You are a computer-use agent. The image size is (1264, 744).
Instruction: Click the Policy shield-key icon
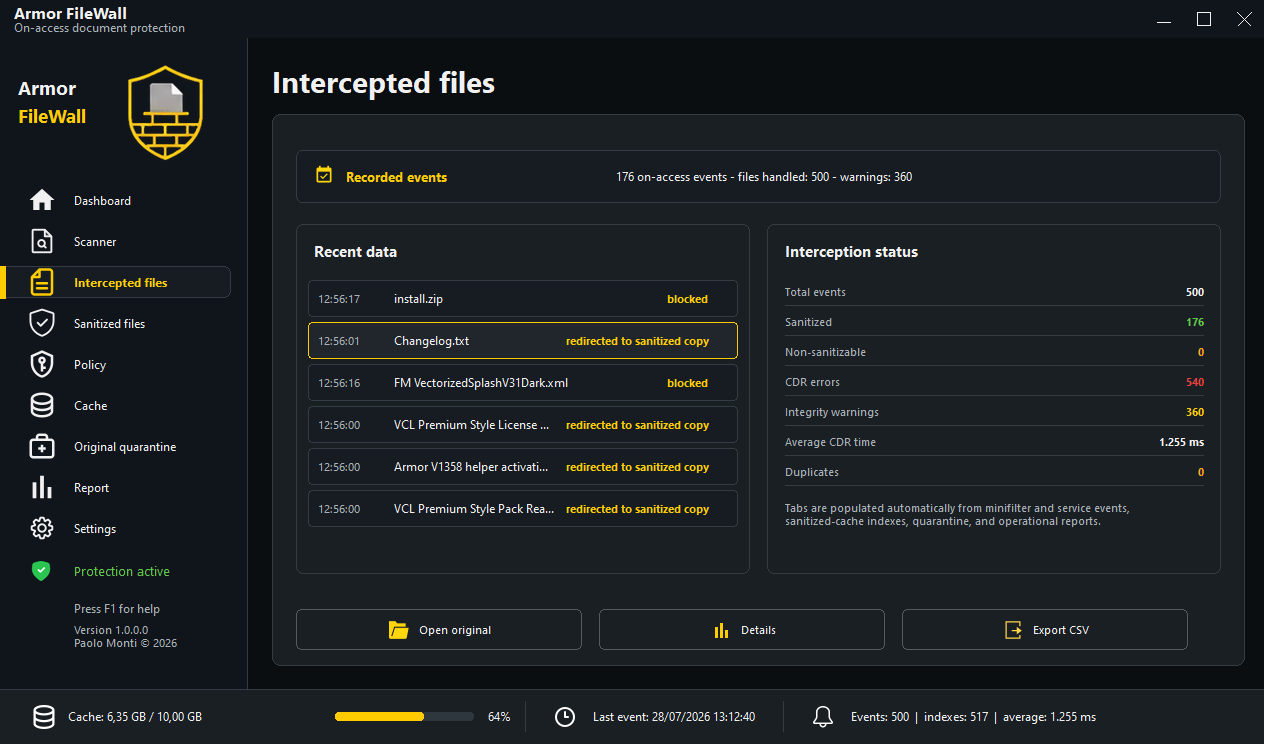point(42,364)
